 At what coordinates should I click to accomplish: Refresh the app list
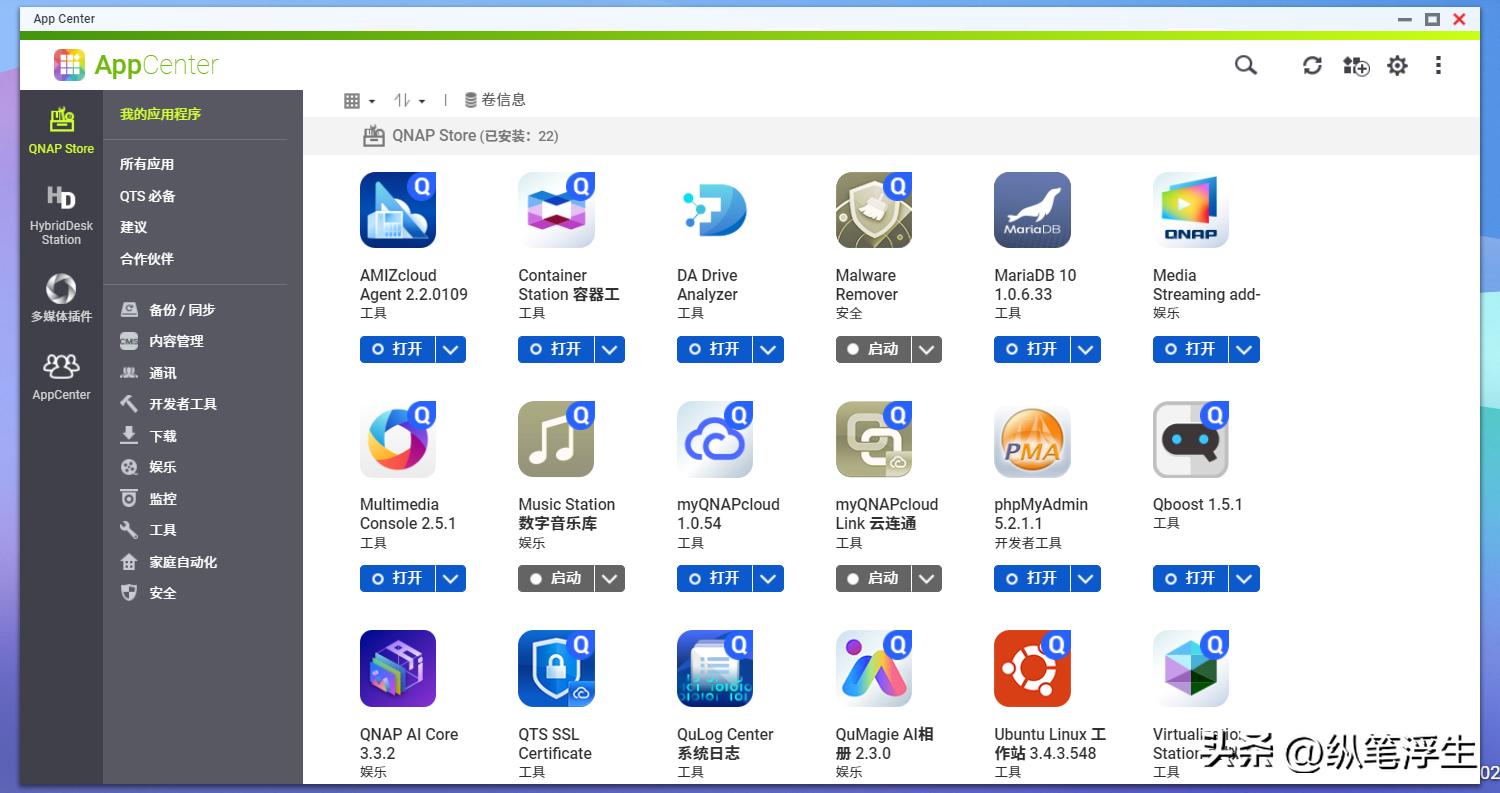click(1312, 65)
